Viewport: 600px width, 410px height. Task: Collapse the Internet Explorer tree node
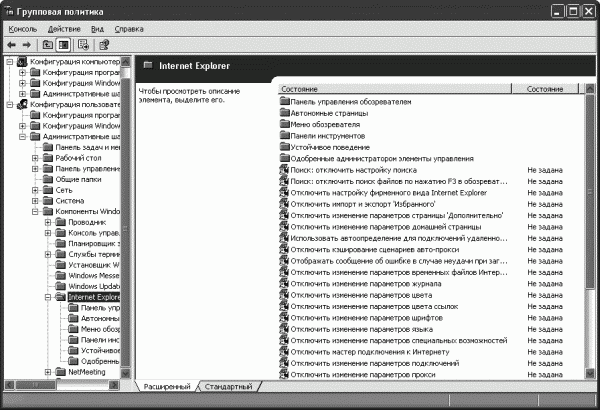pos(48,297)
